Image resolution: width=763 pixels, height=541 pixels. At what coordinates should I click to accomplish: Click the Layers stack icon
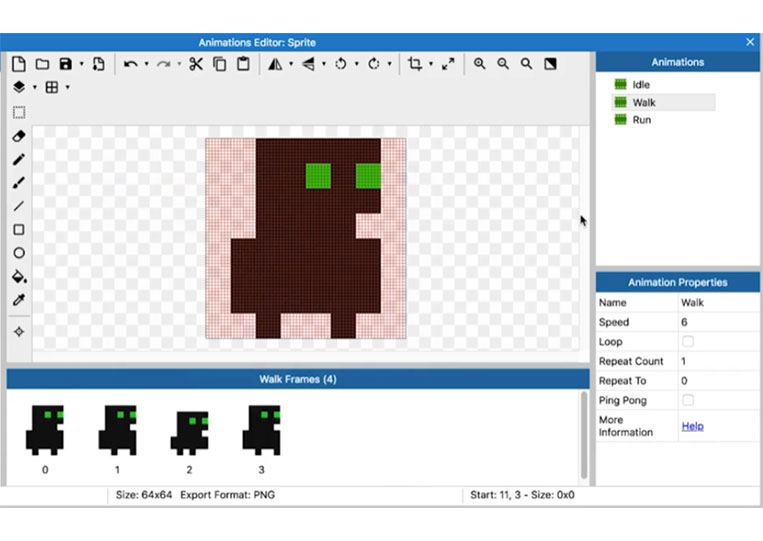point(19,87)
